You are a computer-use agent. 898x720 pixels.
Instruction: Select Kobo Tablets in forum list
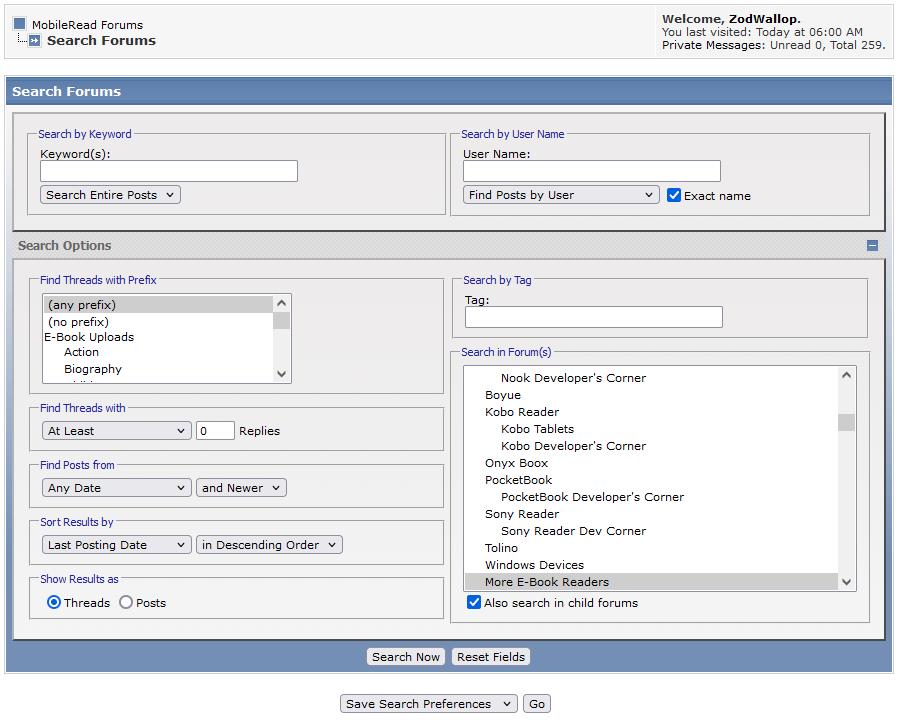pos(651,428)
